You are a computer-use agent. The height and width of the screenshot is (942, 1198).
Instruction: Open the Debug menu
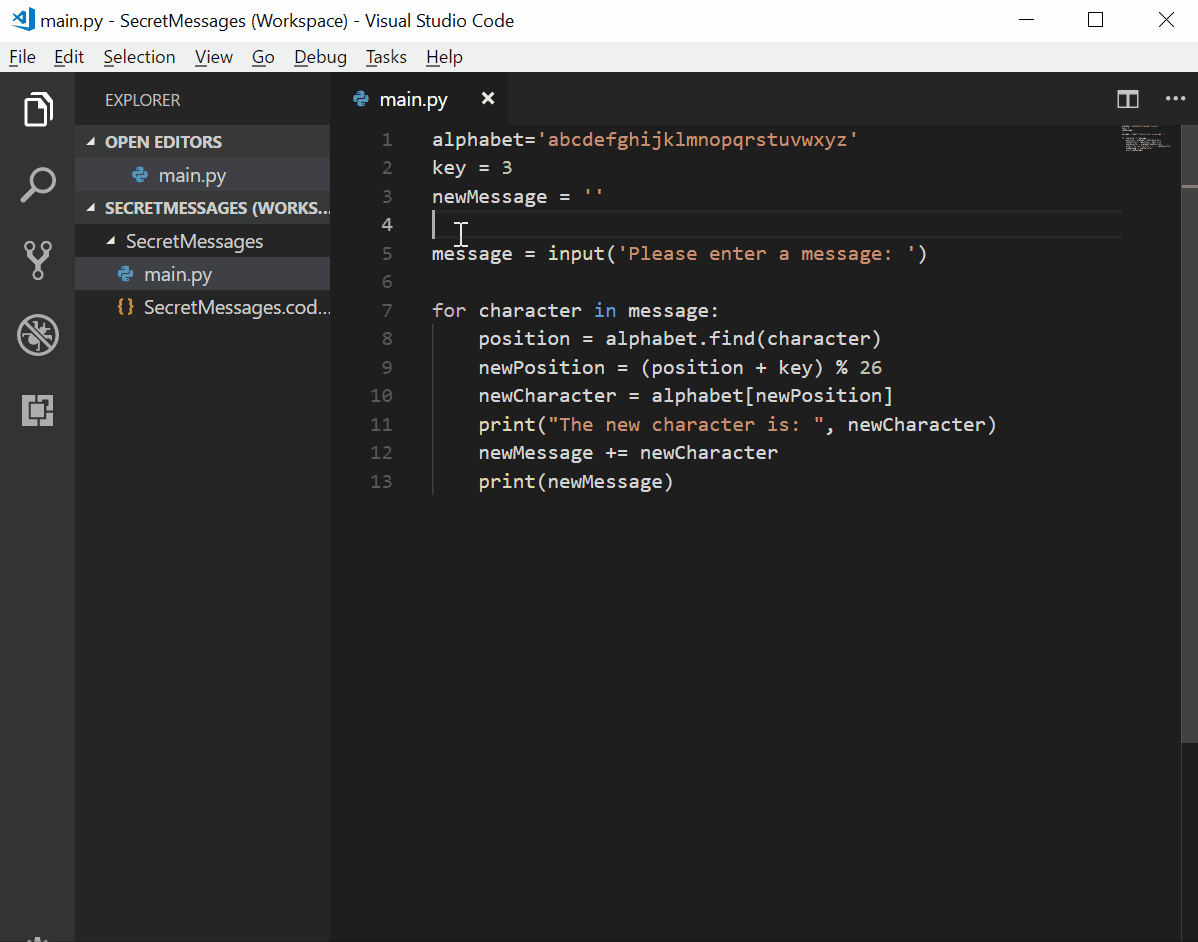click(320, 57)
